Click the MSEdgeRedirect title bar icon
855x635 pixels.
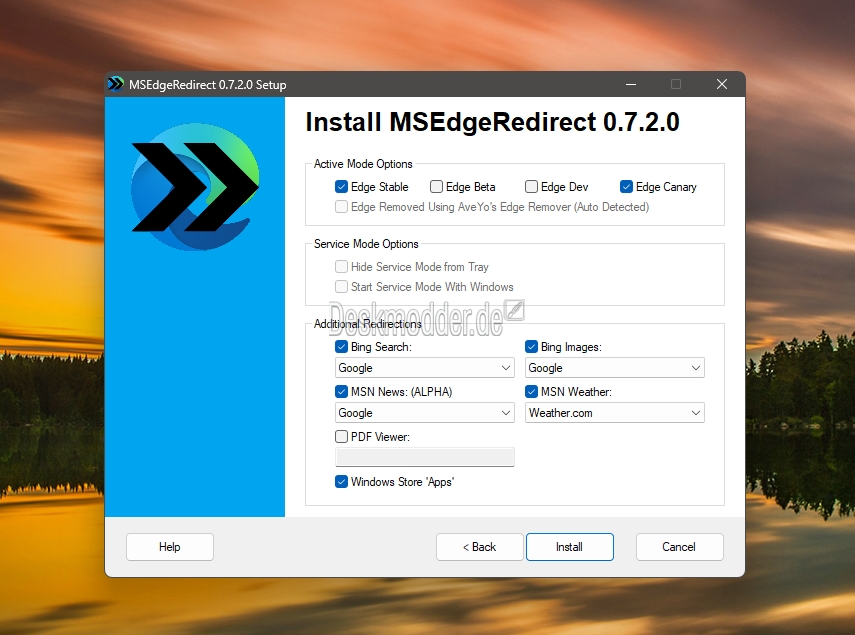click(x=116, y=84)
